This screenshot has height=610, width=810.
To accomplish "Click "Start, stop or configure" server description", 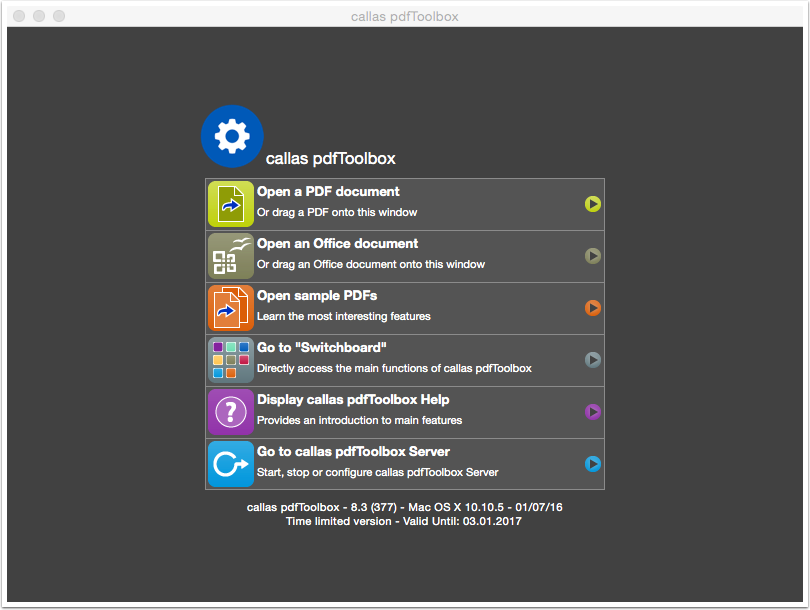I will (378, 472).
